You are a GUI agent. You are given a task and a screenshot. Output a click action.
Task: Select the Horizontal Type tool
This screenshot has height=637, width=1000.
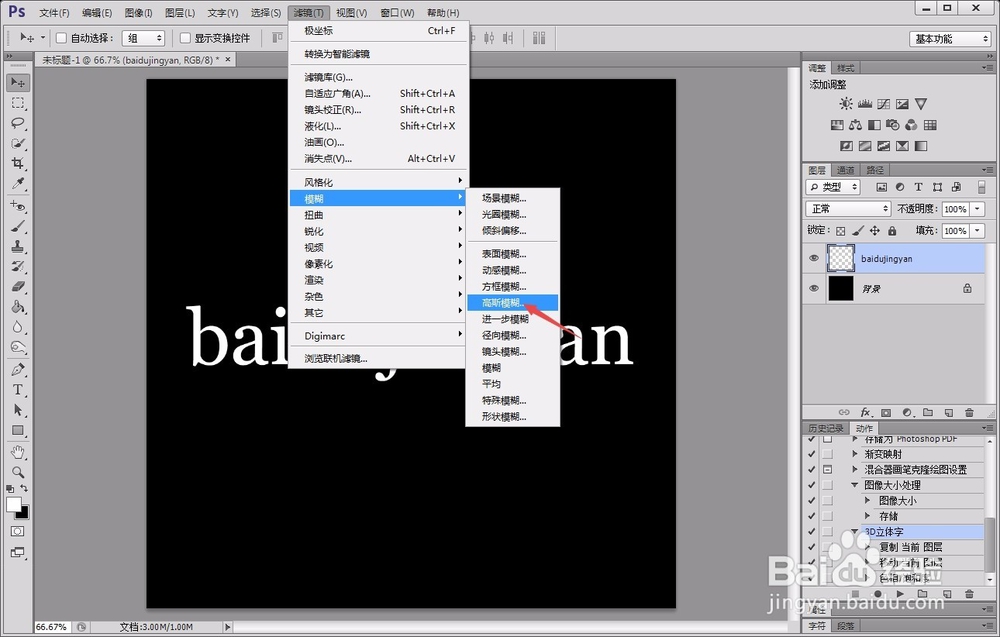coord(18,390)
